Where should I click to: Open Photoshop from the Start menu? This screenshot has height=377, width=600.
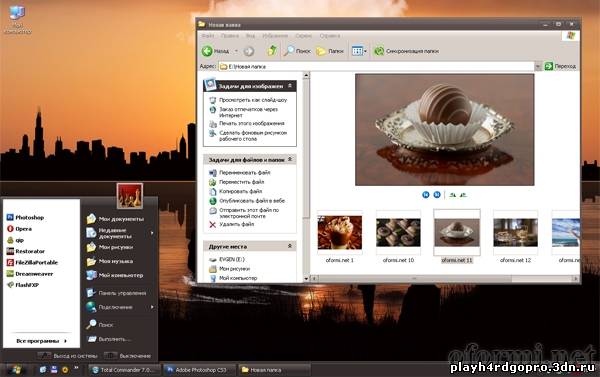[25, 217]
